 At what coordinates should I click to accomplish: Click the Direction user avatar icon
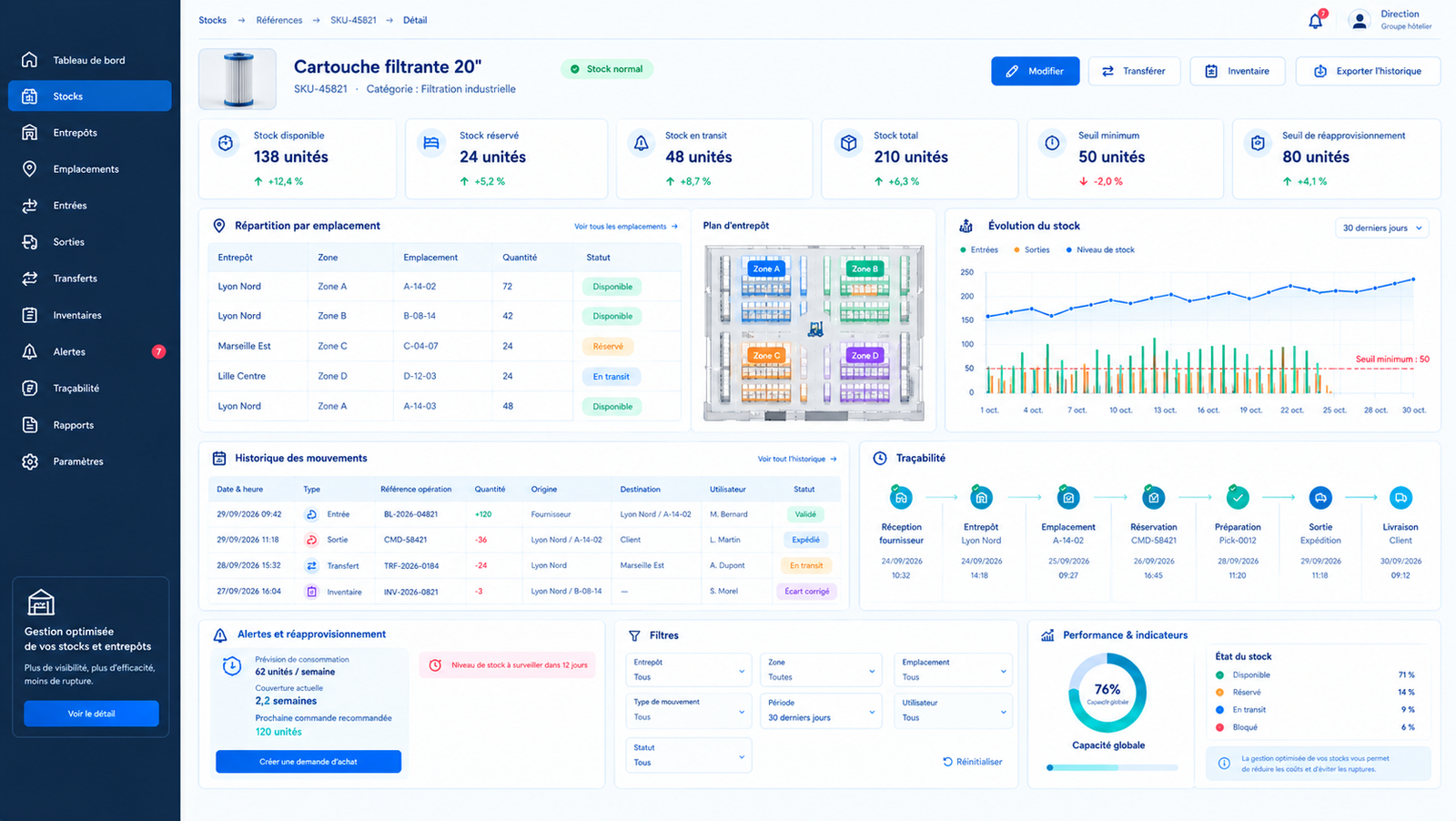pos(1359,20)
